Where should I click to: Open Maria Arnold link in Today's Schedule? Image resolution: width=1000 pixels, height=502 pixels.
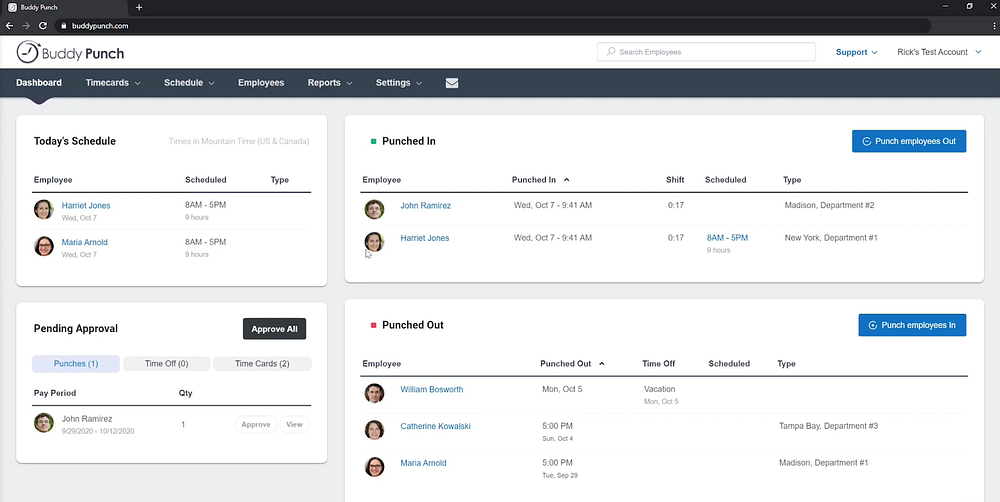coord(85,242)
